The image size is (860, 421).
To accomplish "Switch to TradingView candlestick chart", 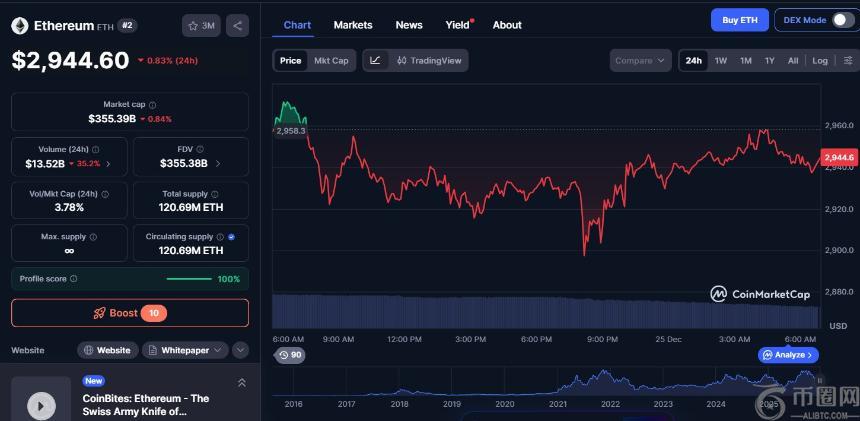I will (x=428, y=61).
